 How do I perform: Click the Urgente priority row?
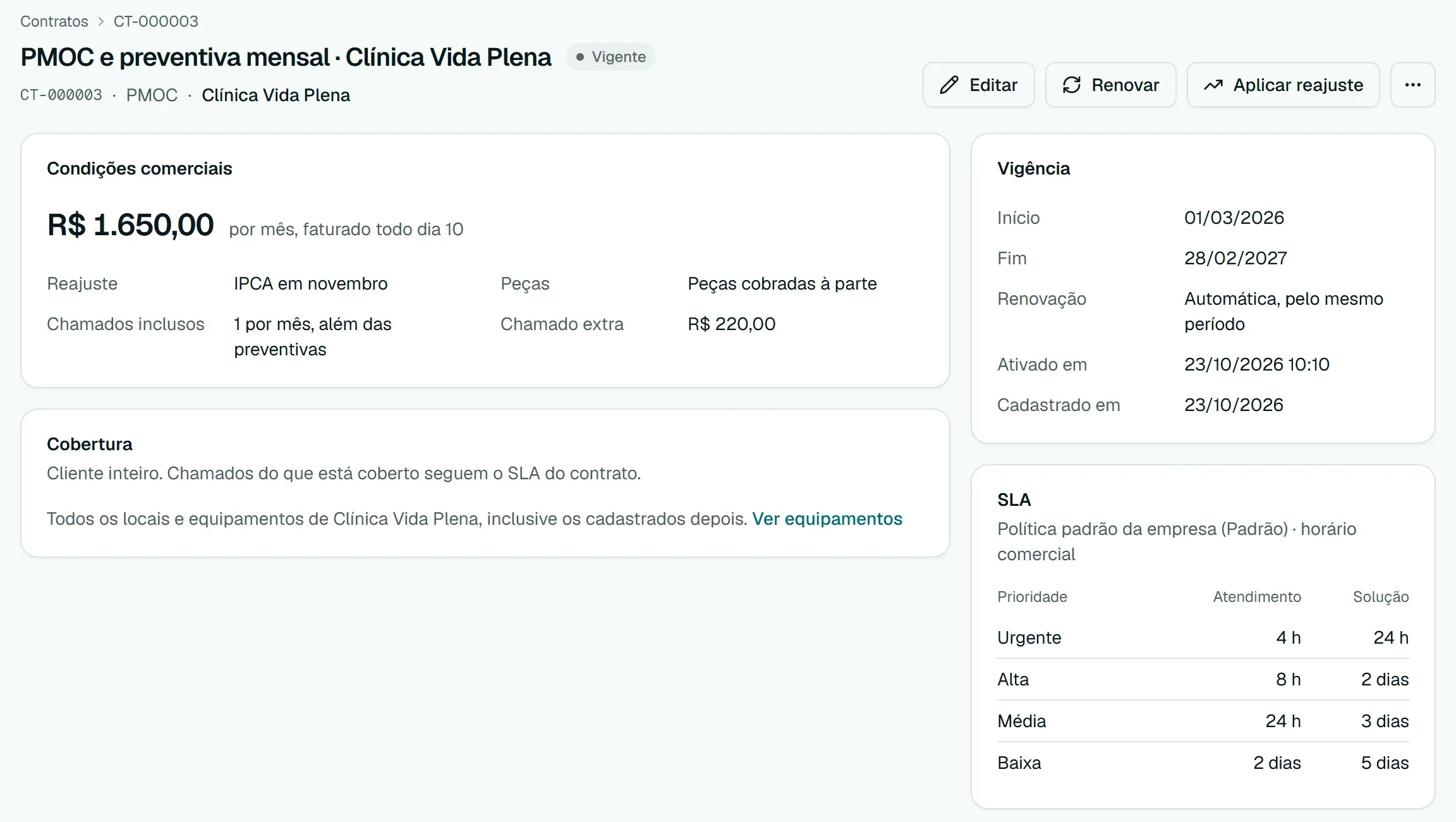click(x=1203, y=637)
